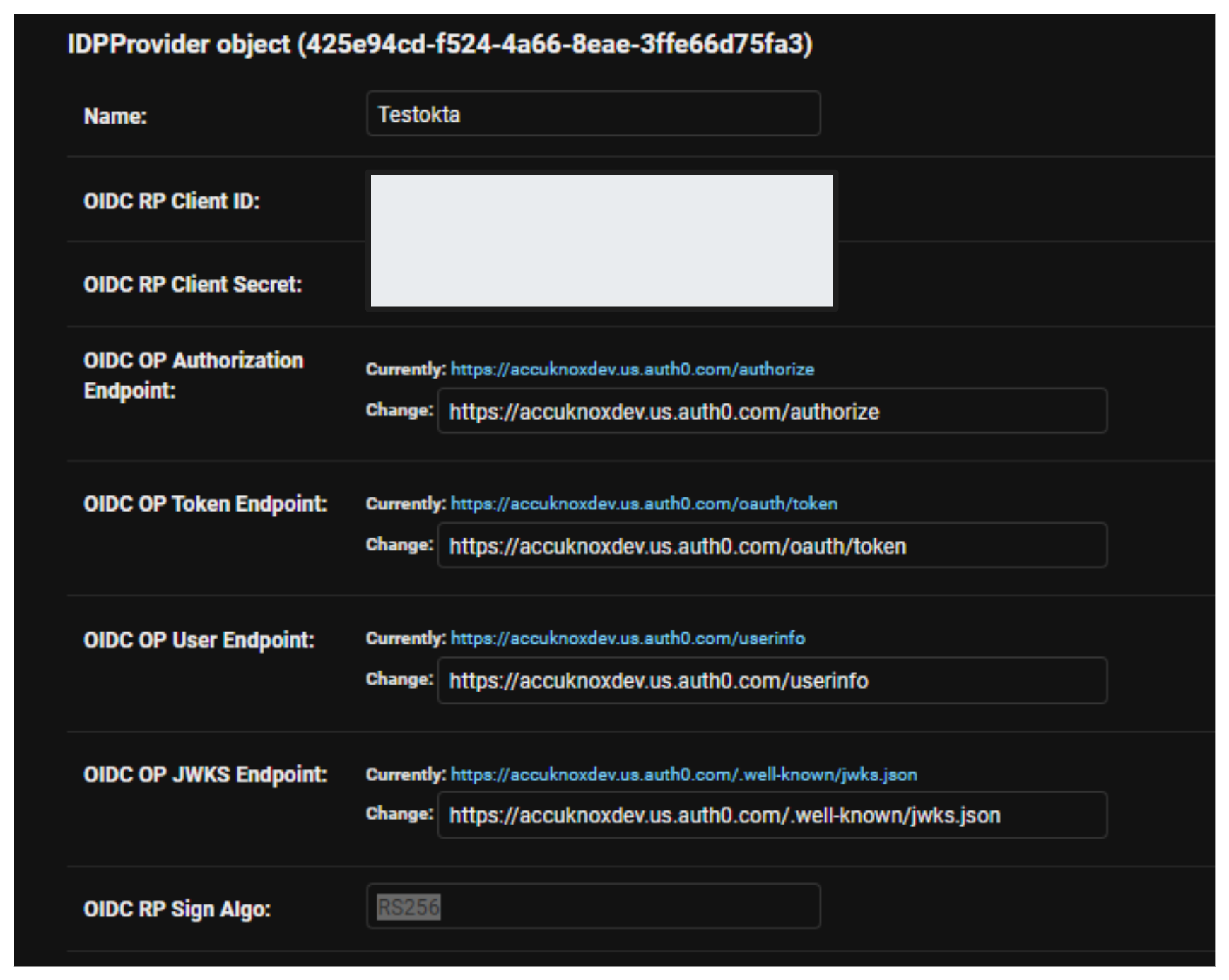
Task: Click the Name input field containing Testokta
Action: (593, 114)
